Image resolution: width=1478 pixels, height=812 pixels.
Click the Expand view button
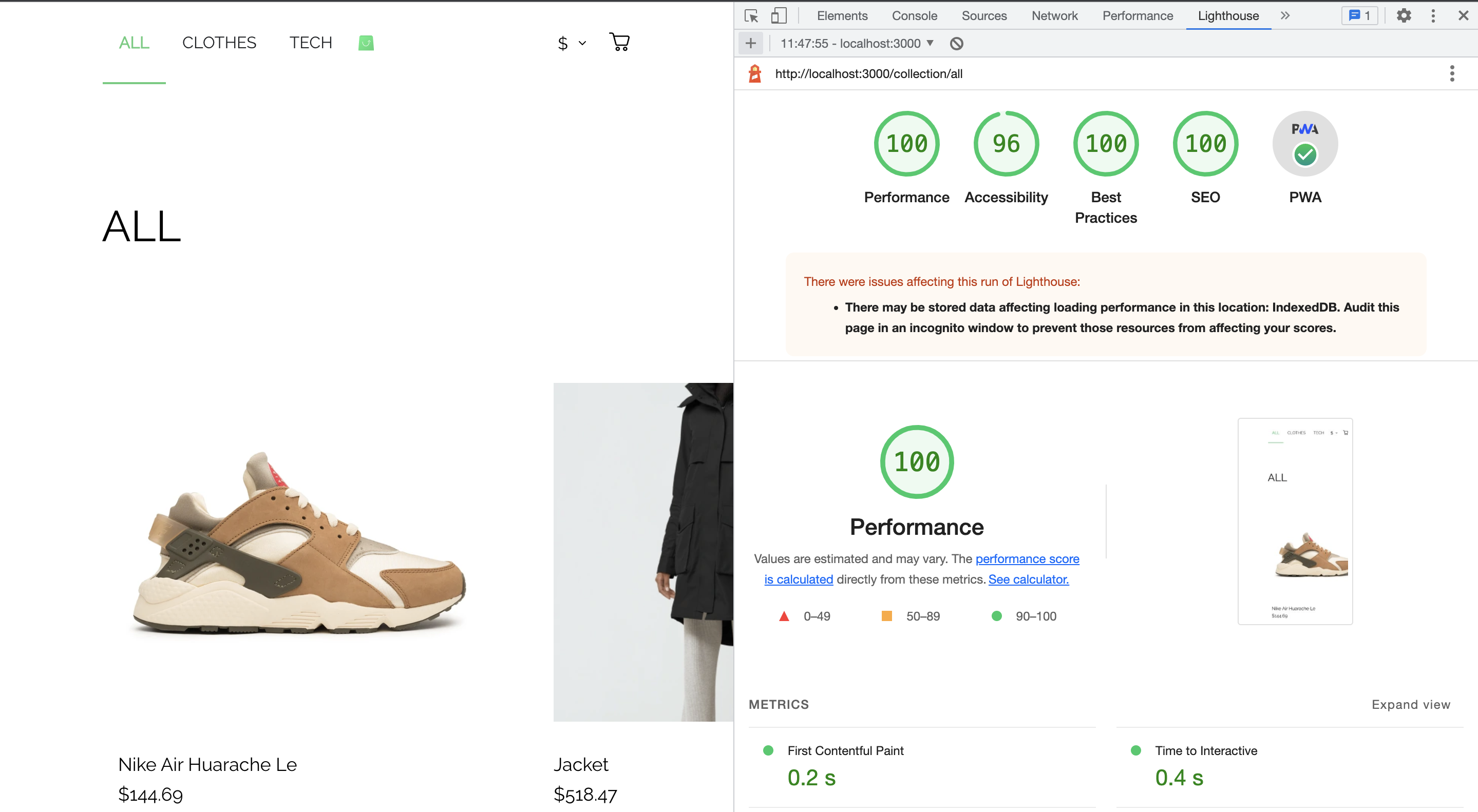click(x=1410, y=704)
